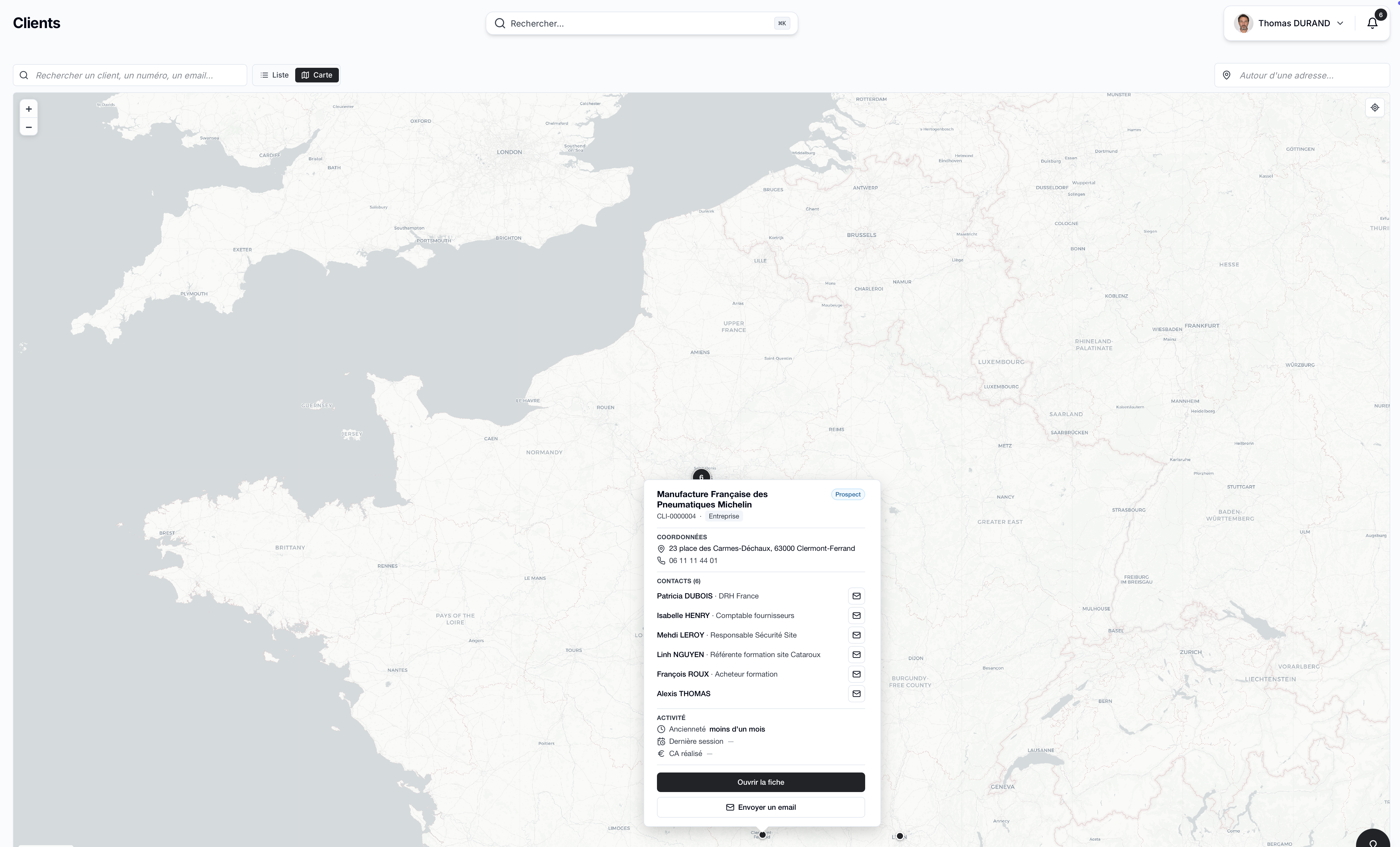
Task: Email Isabelle HENRY via envelope icon
Action: click(856, 616)
